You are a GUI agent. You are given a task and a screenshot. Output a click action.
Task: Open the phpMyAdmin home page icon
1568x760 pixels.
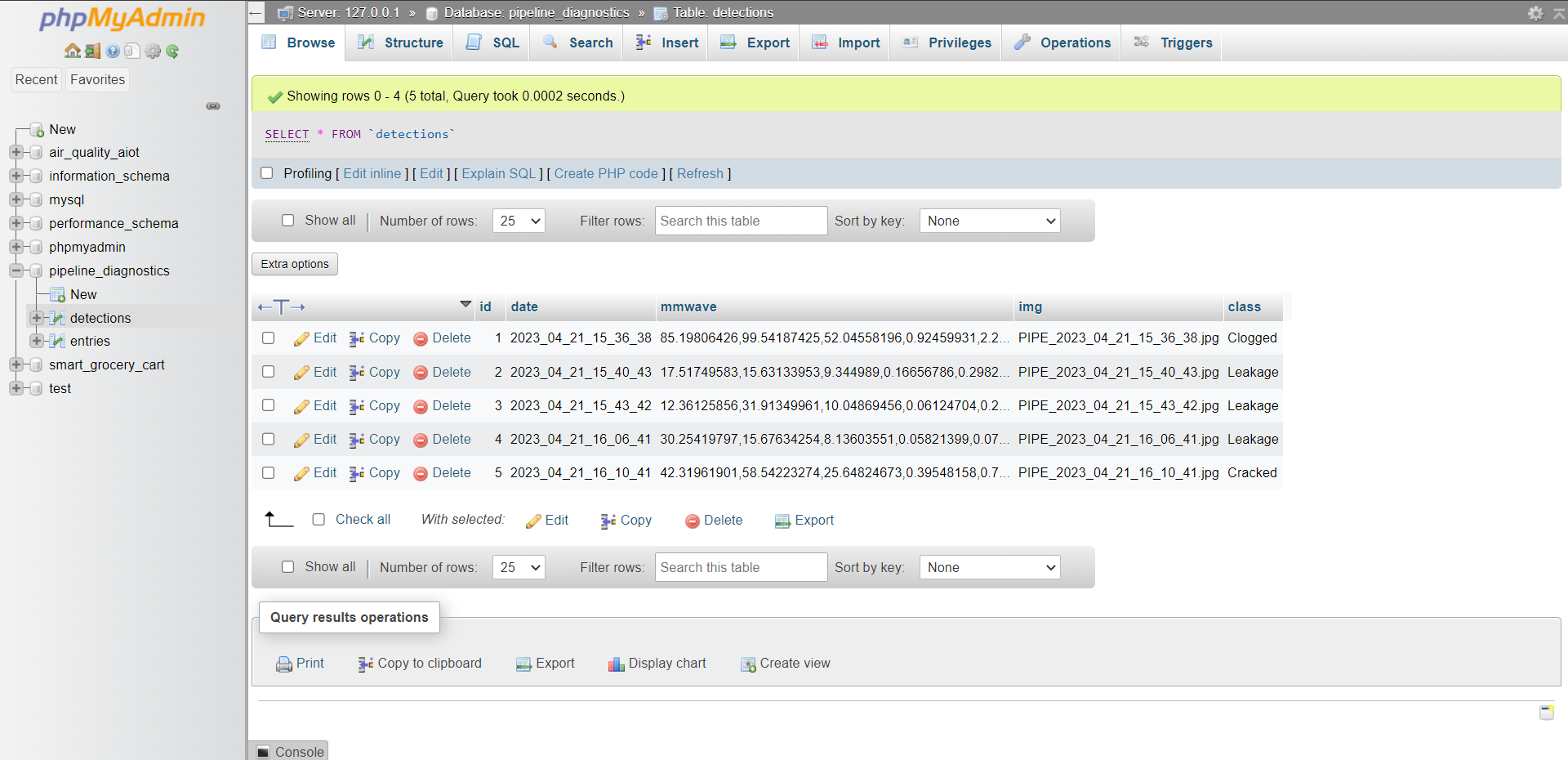[72, 51]
